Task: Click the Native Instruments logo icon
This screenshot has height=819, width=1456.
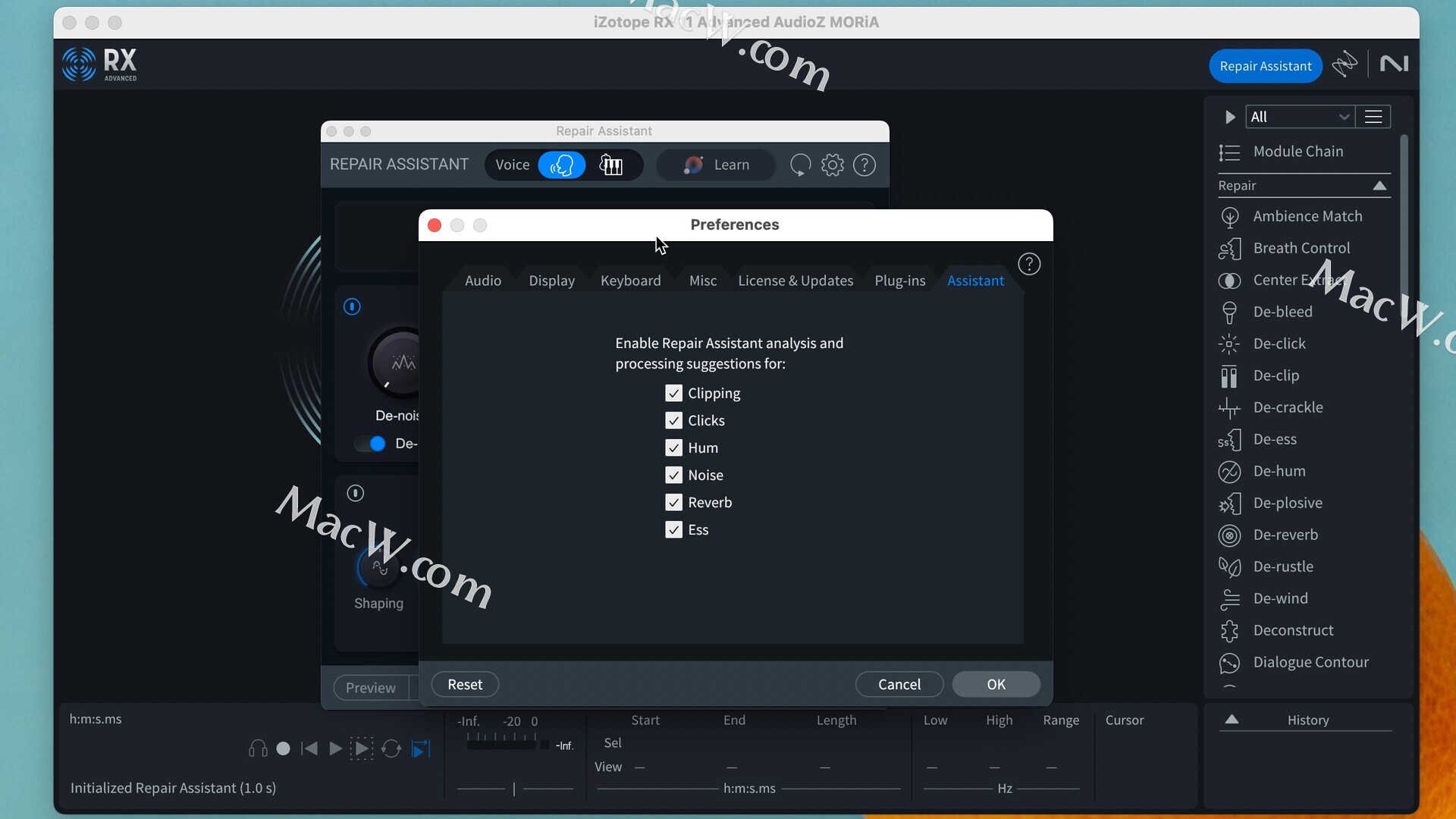Action: click(1394, 64)
